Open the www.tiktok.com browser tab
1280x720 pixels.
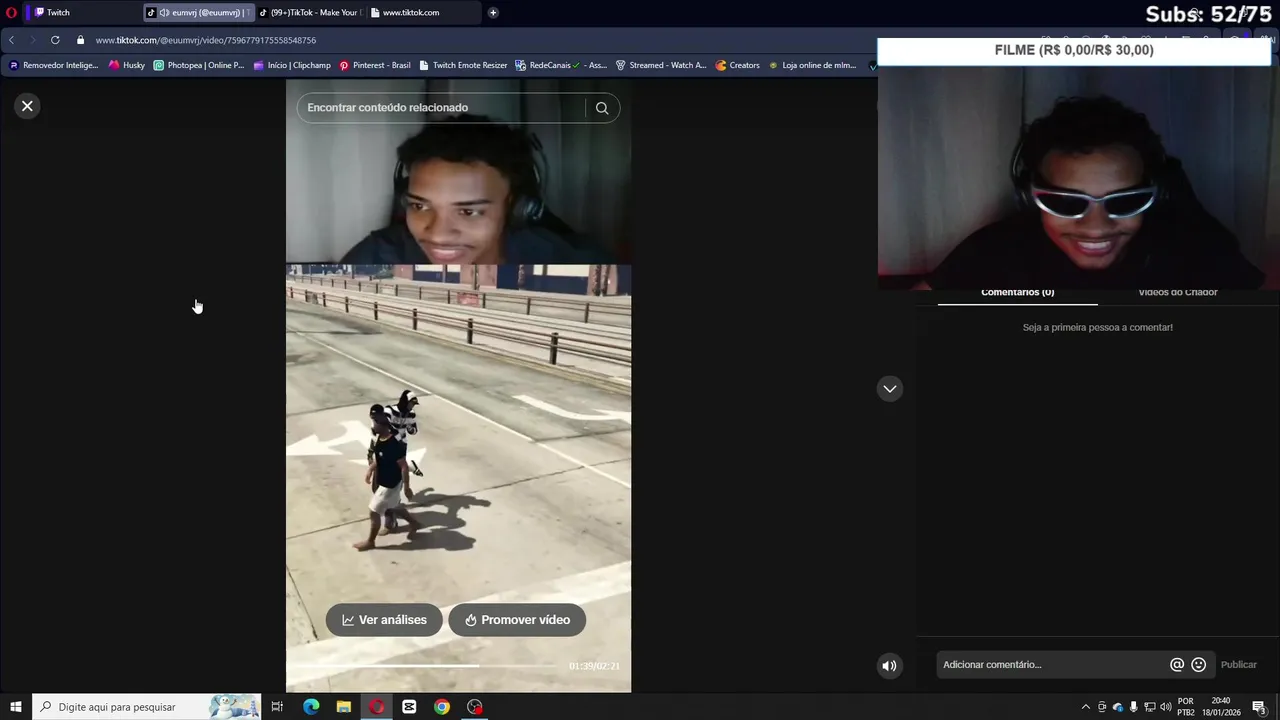pyautogui.click(x=422, y=13)
